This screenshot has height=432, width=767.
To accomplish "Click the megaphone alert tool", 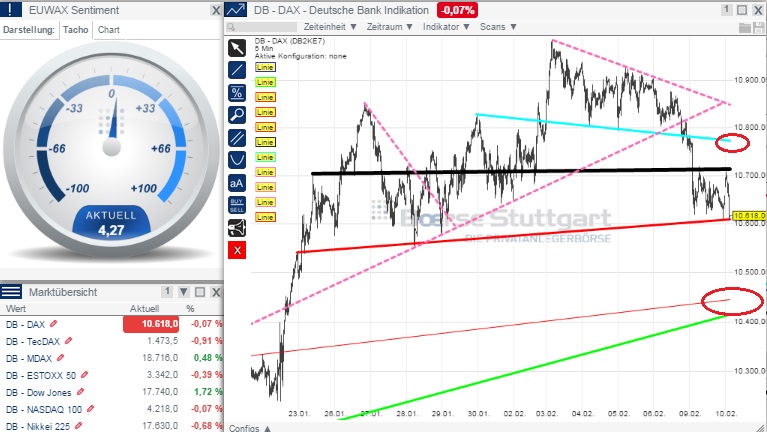I will (x=237, y=228).
